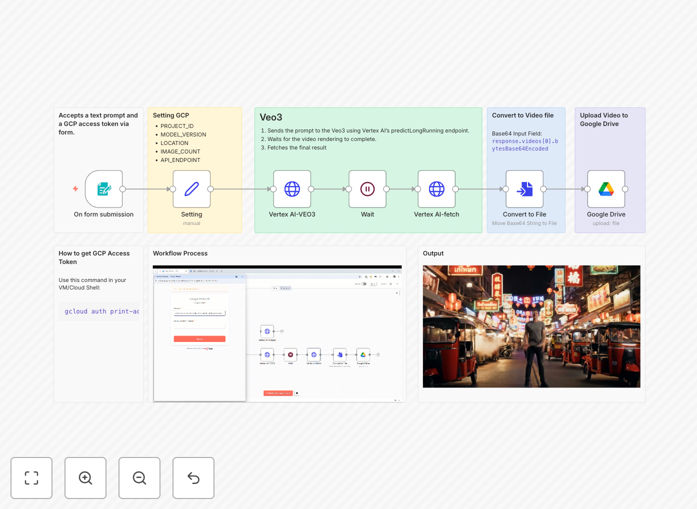Click the fit-to-view canvas button

(x=32, y=478)
